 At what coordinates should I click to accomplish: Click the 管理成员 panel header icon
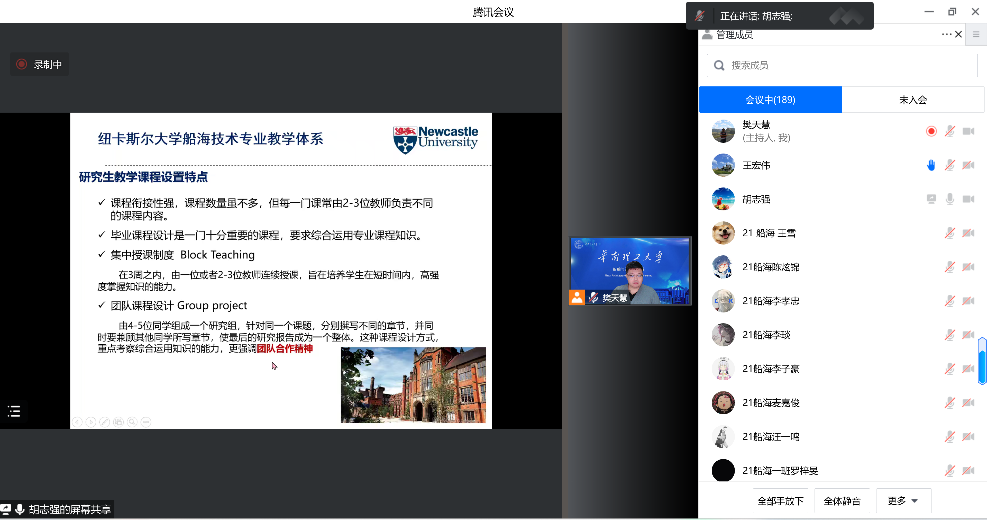point(707,35)
